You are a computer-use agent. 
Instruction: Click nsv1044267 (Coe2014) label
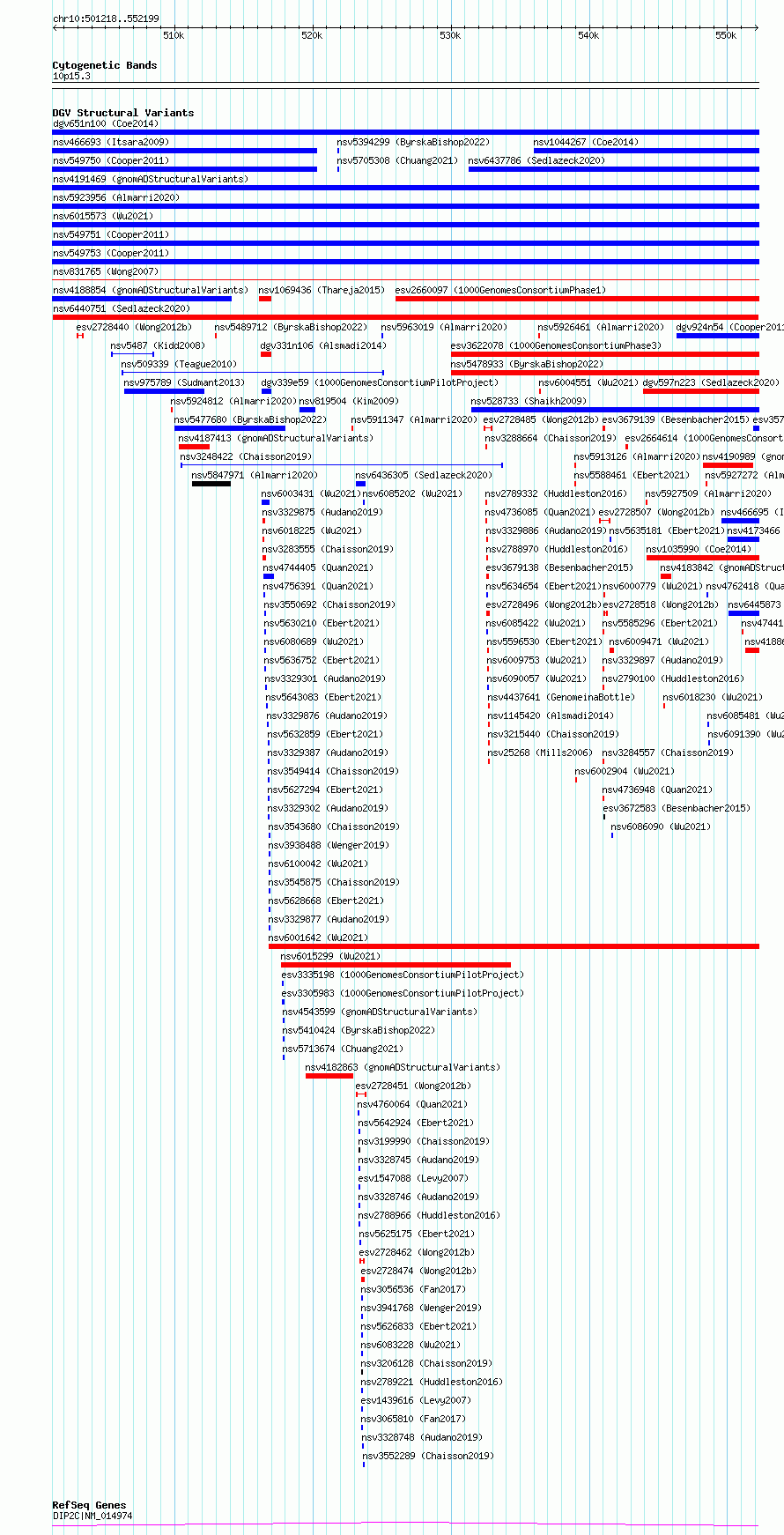coord(586,142)
